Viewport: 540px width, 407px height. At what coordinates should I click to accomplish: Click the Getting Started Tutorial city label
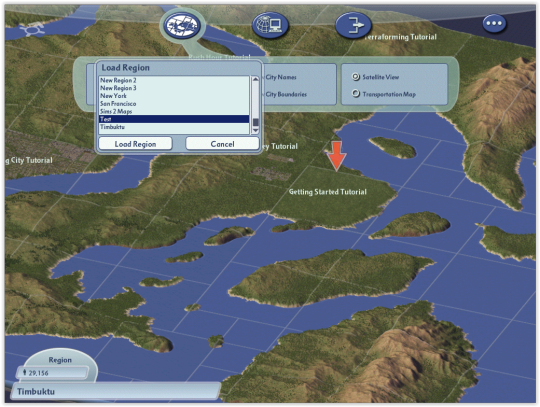pos(328,192)
